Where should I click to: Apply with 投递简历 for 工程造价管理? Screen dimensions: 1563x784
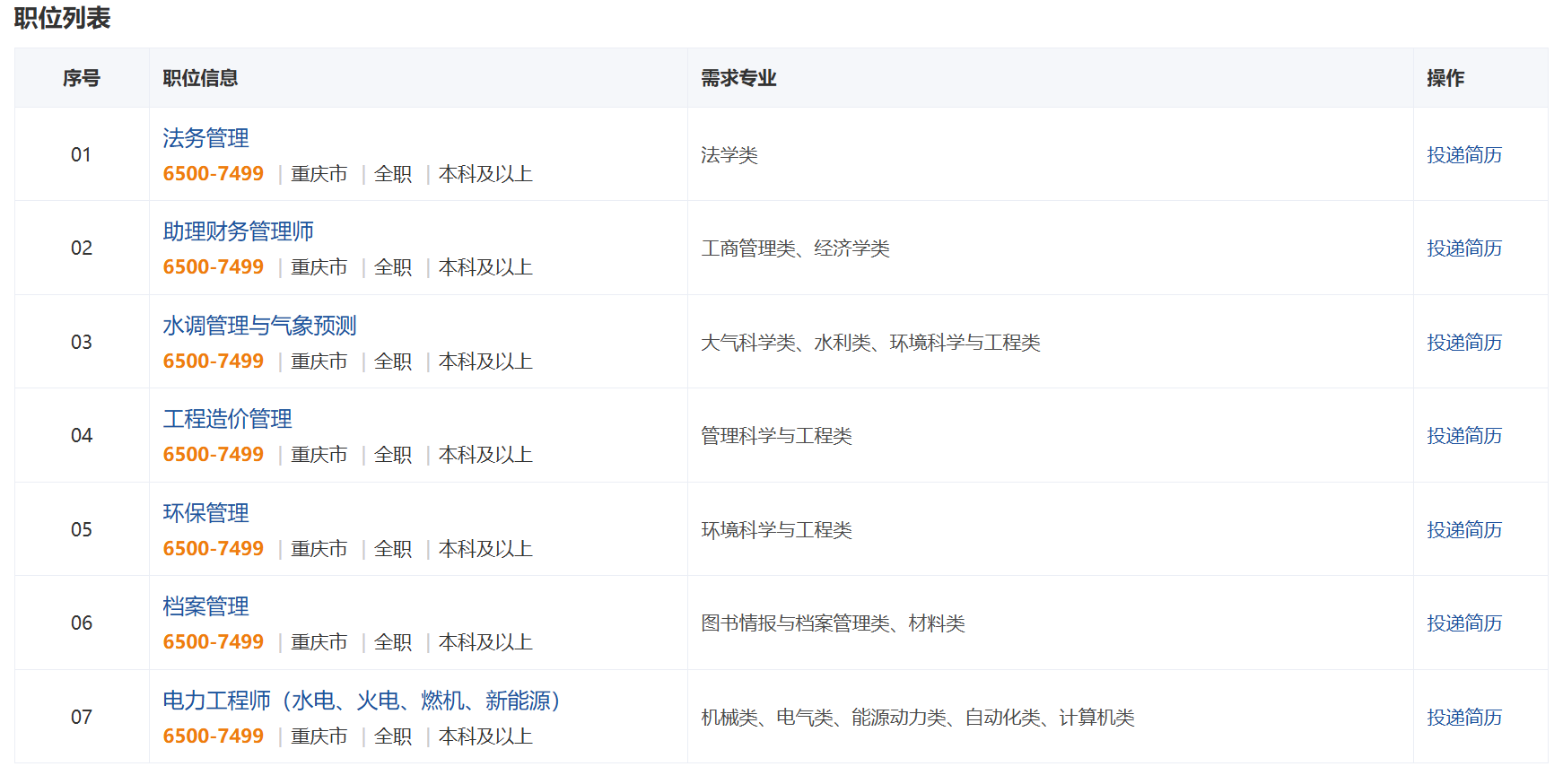point(1463,436)
